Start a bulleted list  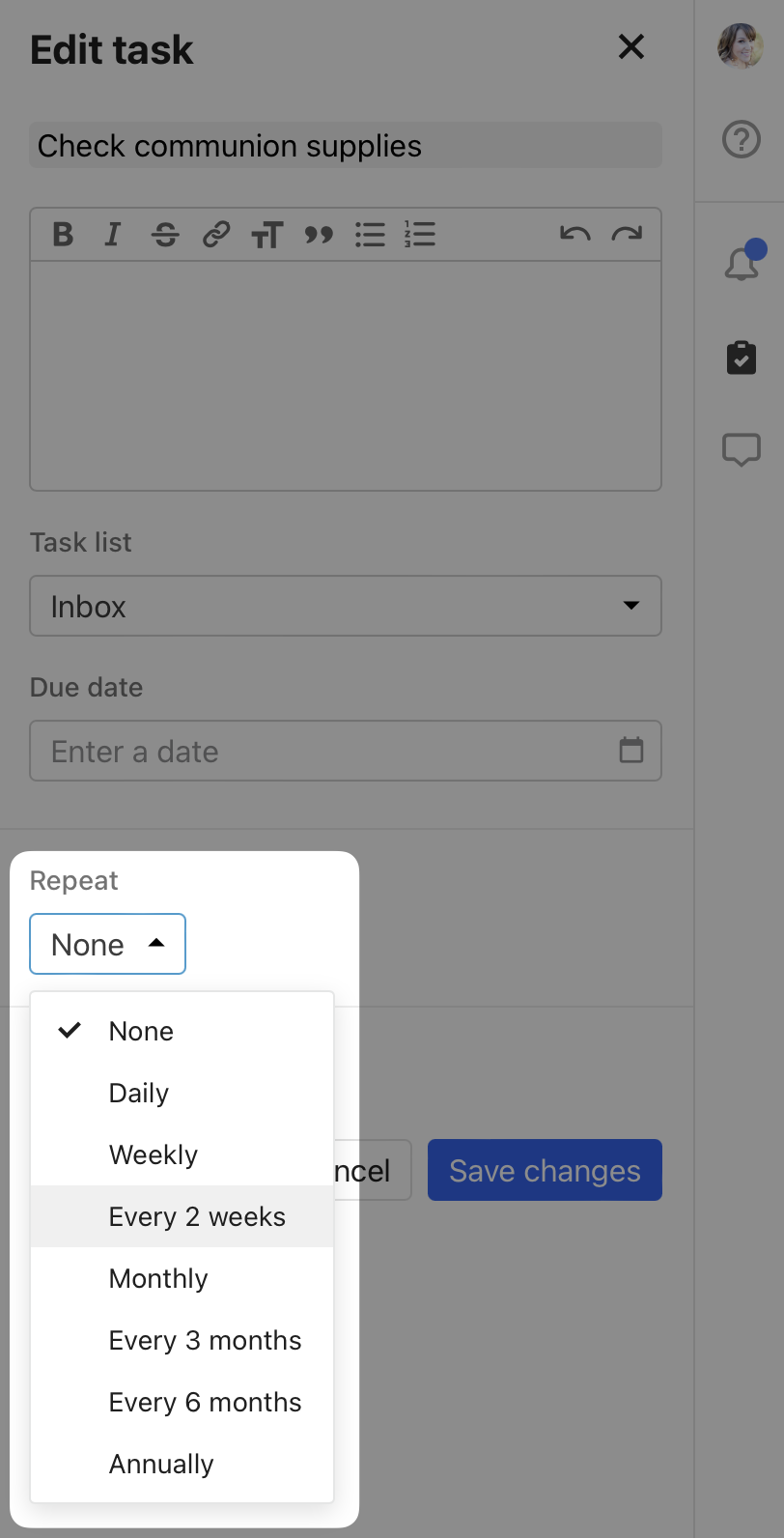[370, 235]
